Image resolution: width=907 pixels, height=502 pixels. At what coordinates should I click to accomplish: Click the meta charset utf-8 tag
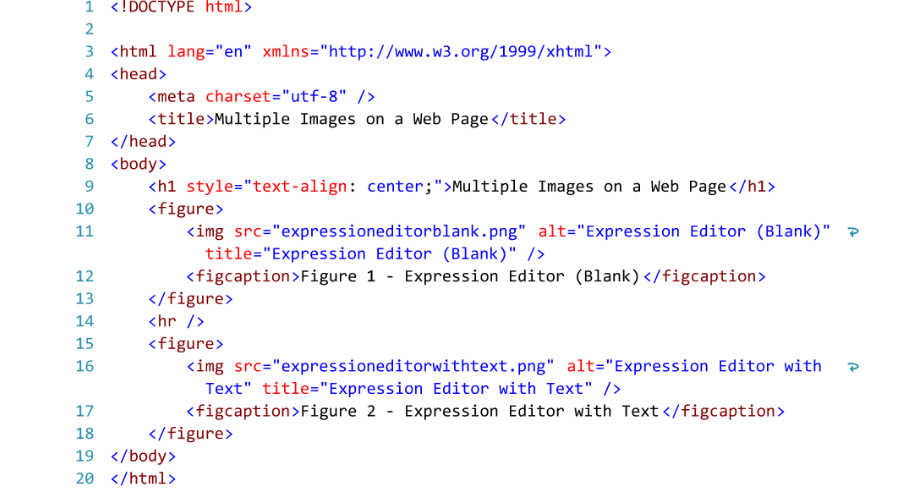(261, 97)
